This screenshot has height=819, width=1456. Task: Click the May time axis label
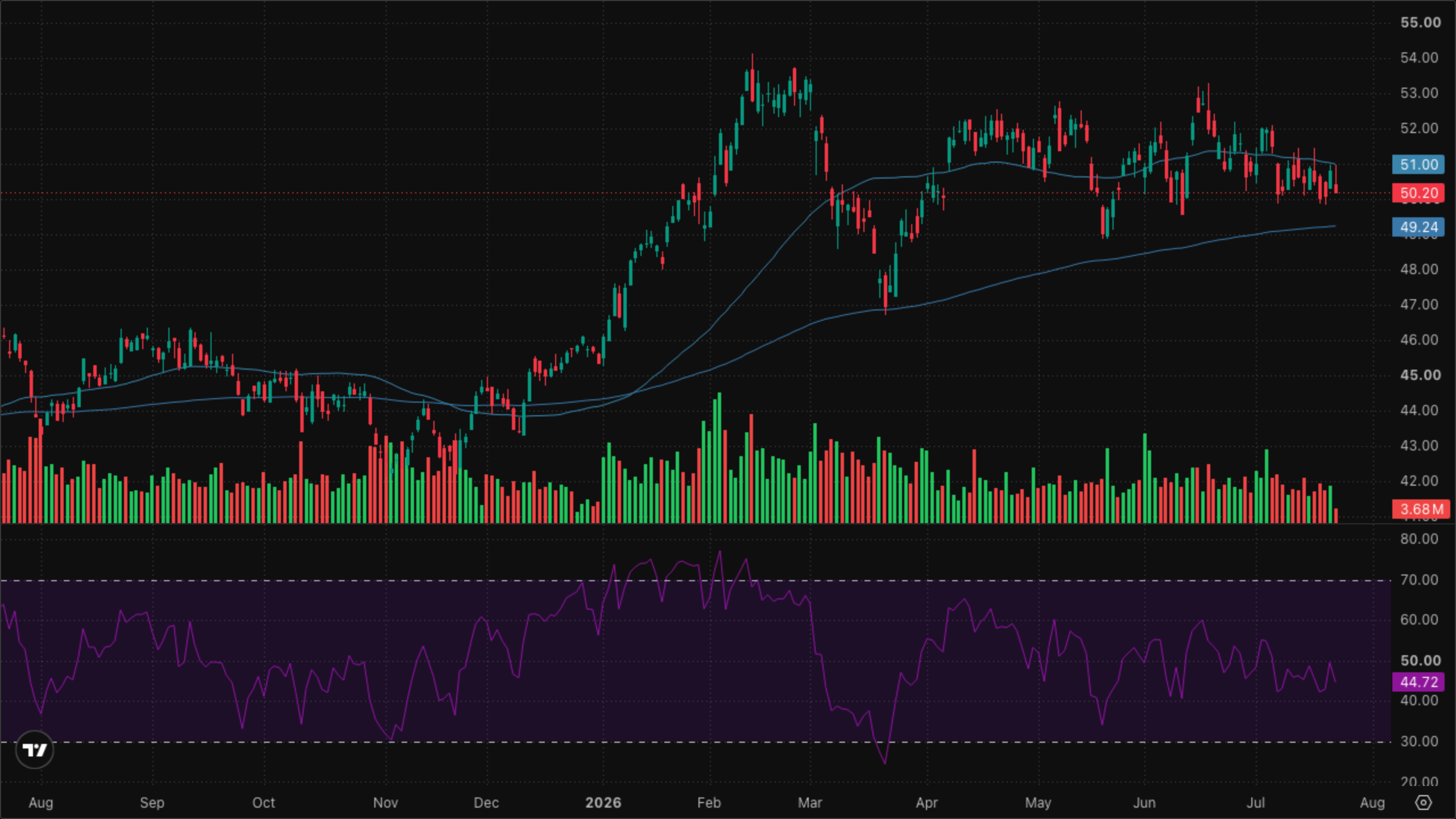[1038, 803]
